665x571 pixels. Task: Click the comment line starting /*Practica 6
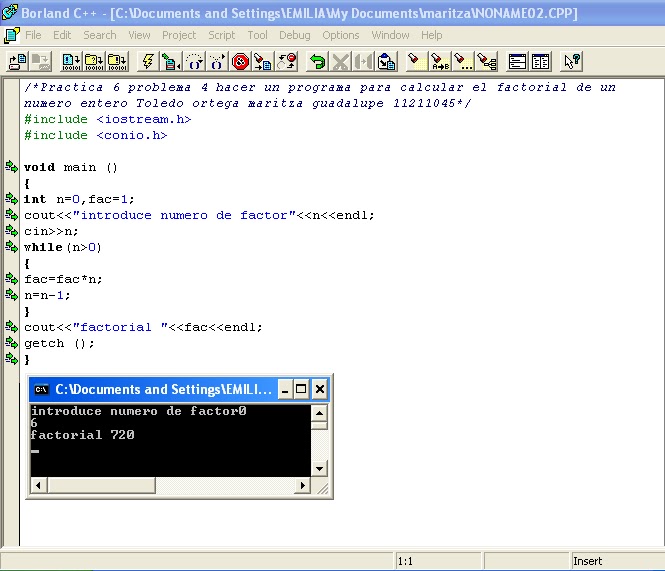click(x=320, y=87)
